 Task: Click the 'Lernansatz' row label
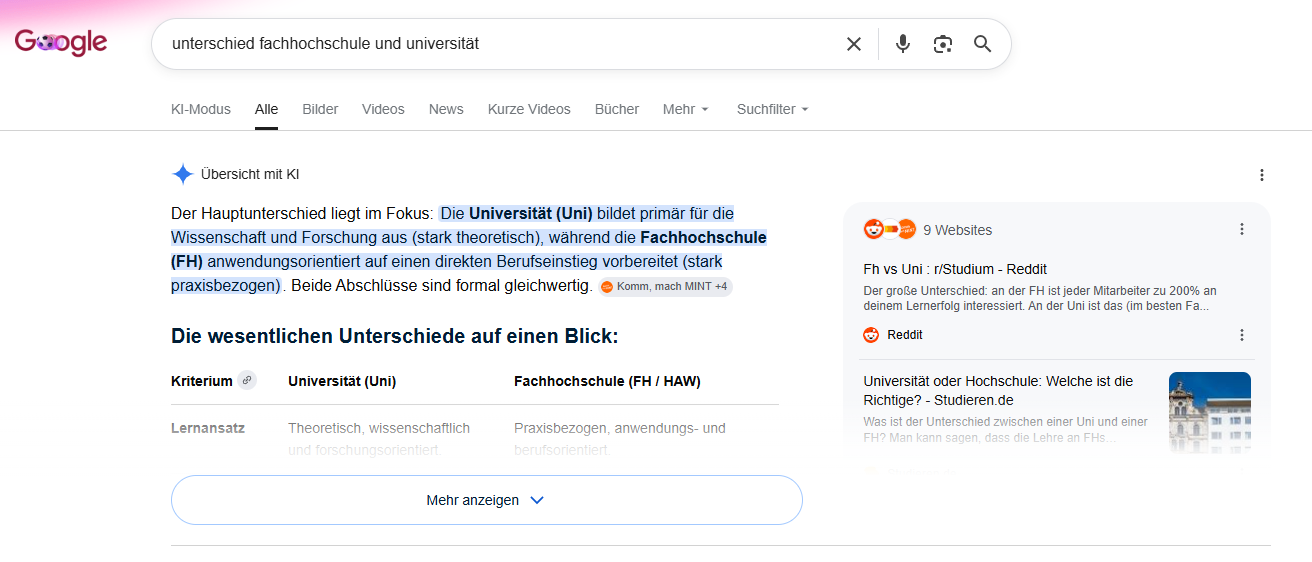point(208,428)
